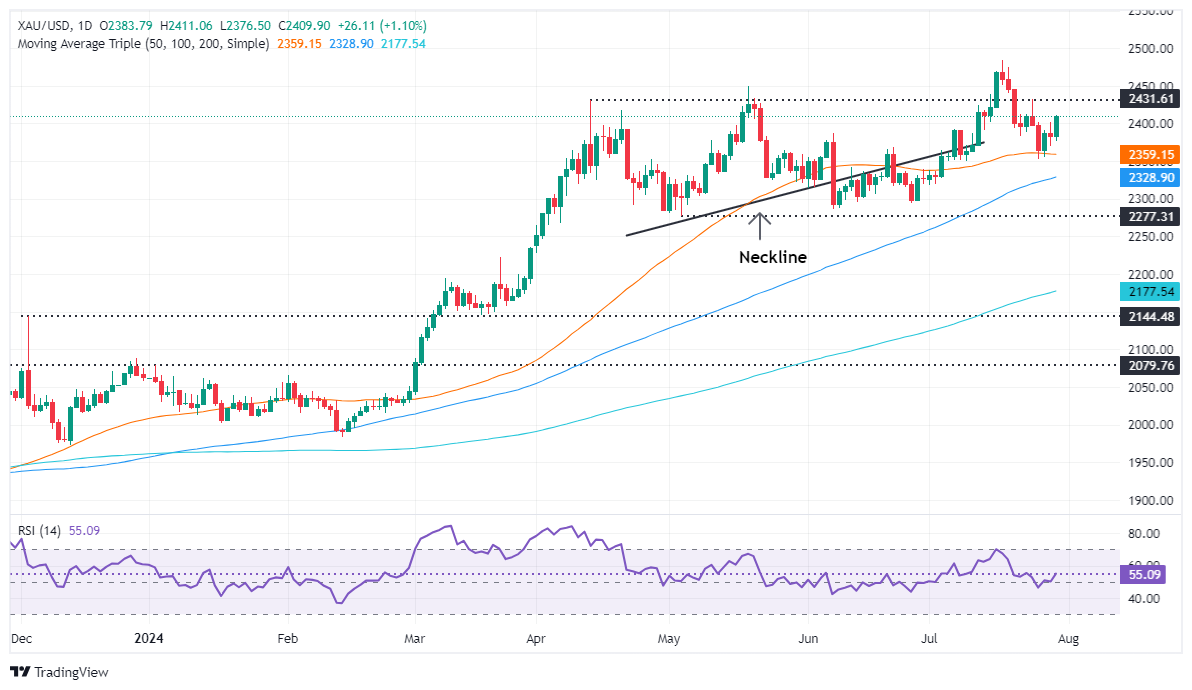The height and width of the screenshot is (690, 1192).
Task: Click the 2079.76 horizontal level label
Action: 1151,366
